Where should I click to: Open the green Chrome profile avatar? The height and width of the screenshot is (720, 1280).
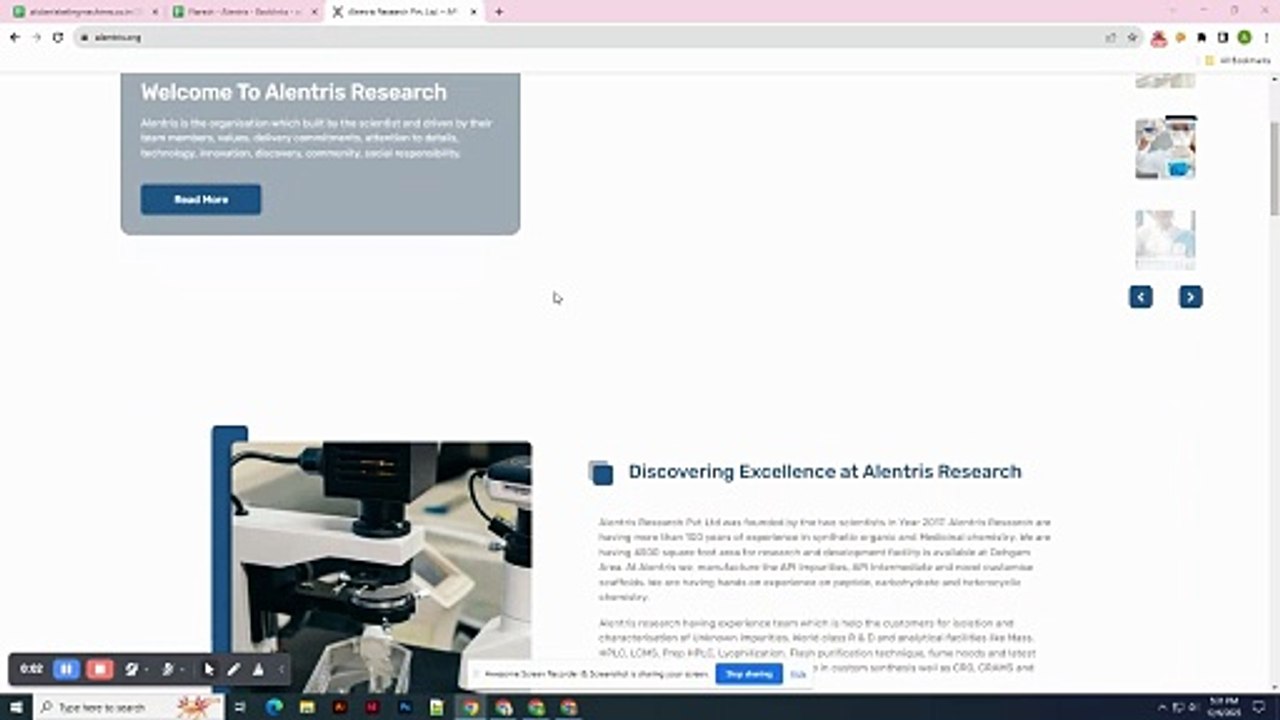click(x=1244, y=37)
